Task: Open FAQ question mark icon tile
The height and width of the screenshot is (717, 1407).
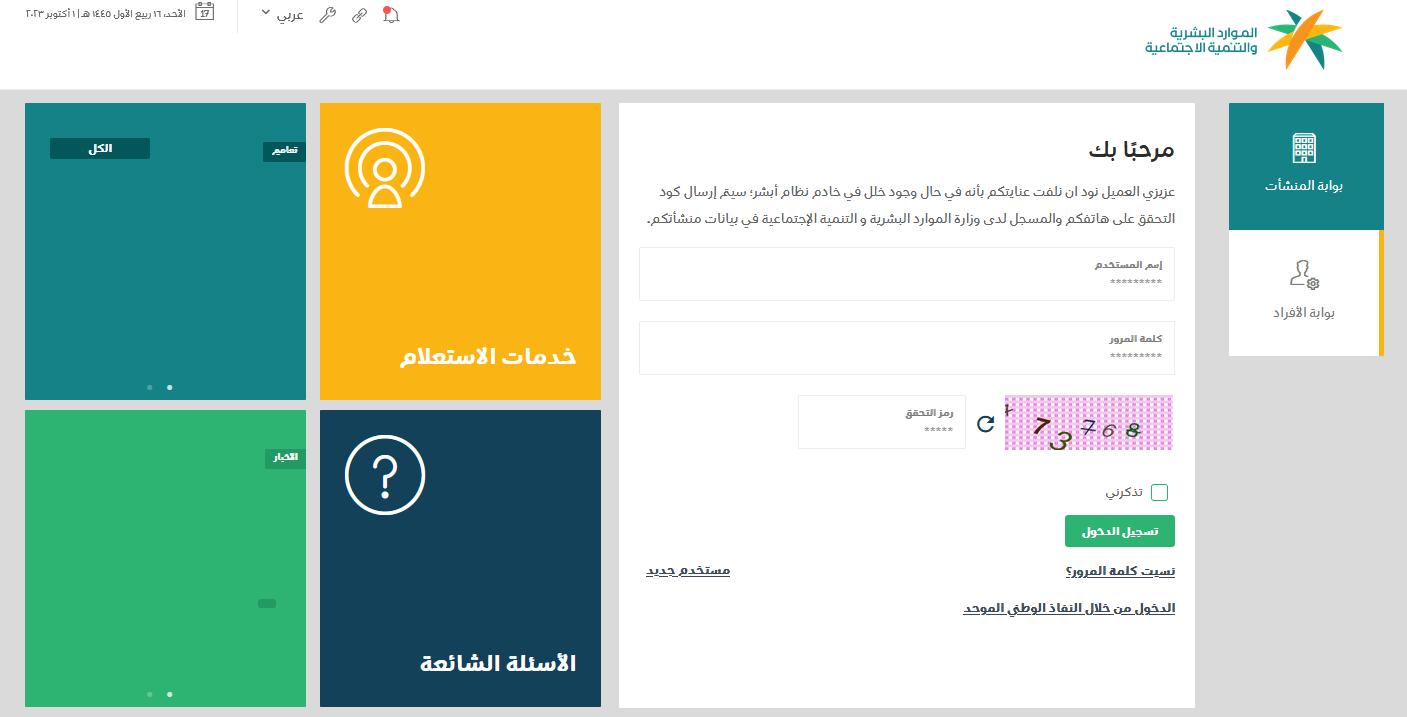Action: (385, 475)
